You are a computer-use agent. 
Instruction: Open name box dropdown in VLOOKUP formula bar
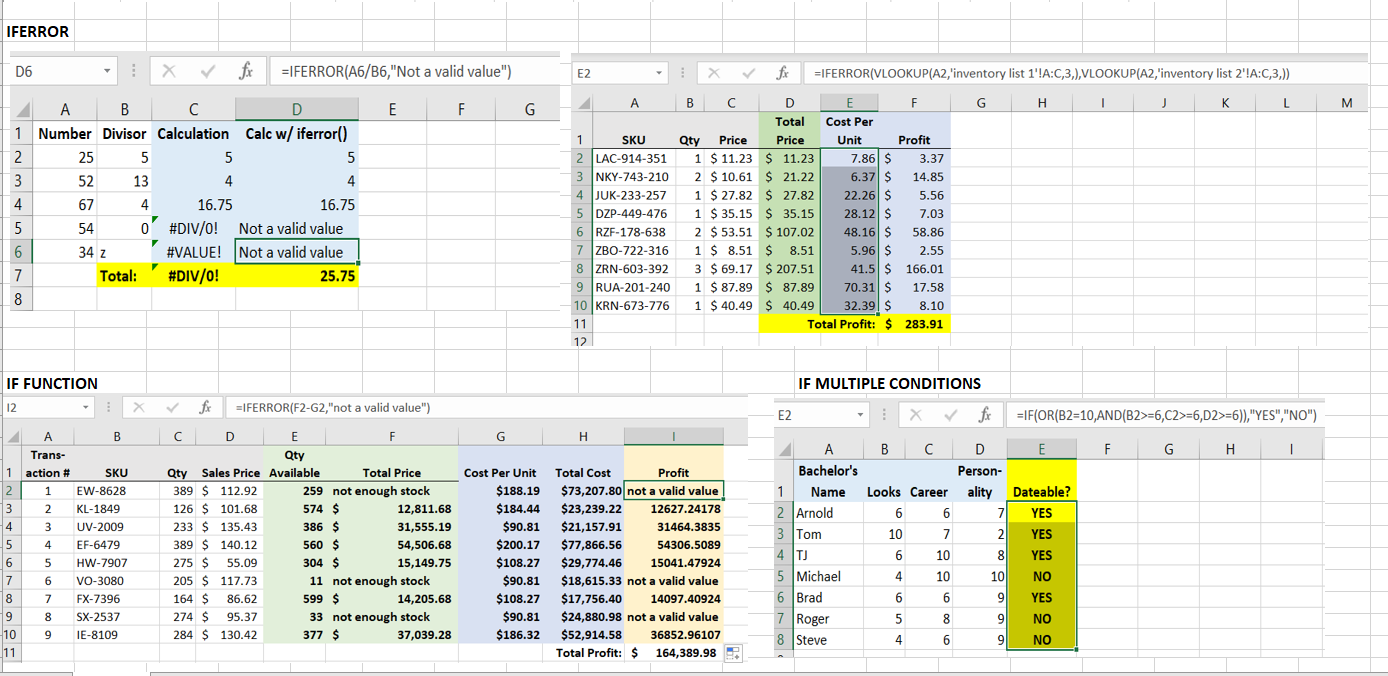point(661,73)
